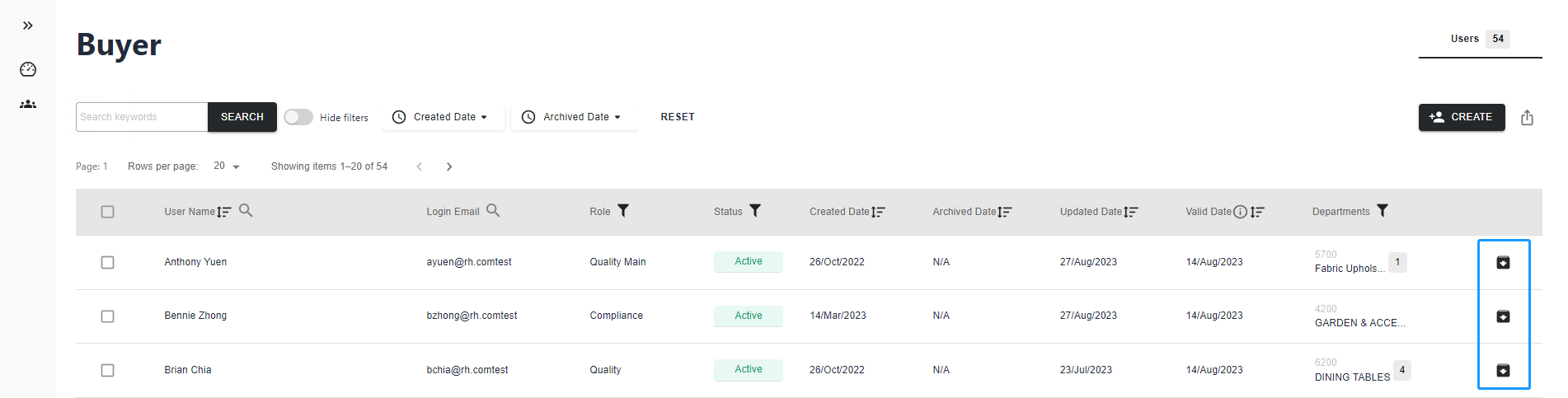Screen dimensions: 1568x398
Task: Click the RESET filters button
Action: tap(678, 117)
